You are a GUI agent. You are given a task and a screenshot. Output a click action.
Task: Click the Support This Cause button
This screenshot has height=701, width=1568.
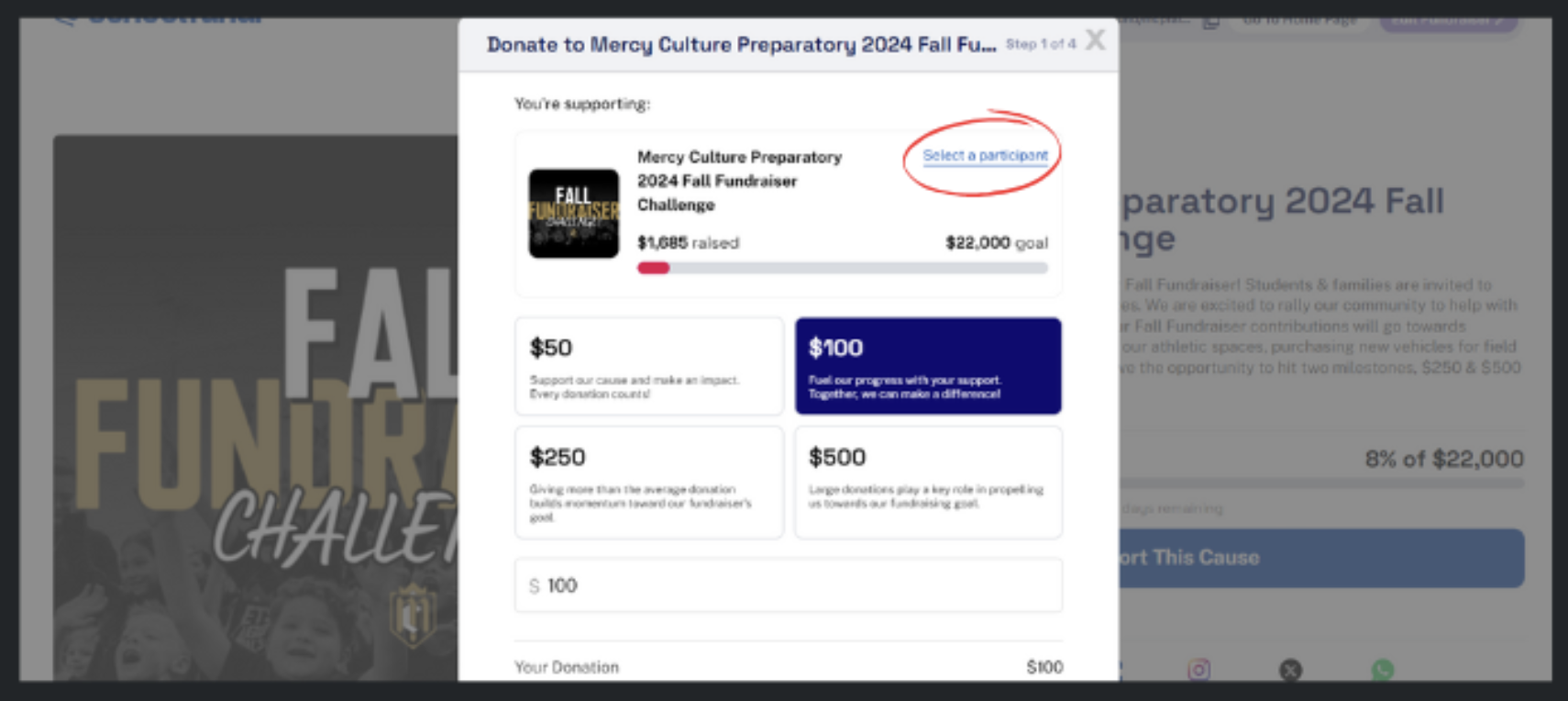pyautogui.click(x=1320, y=558)
